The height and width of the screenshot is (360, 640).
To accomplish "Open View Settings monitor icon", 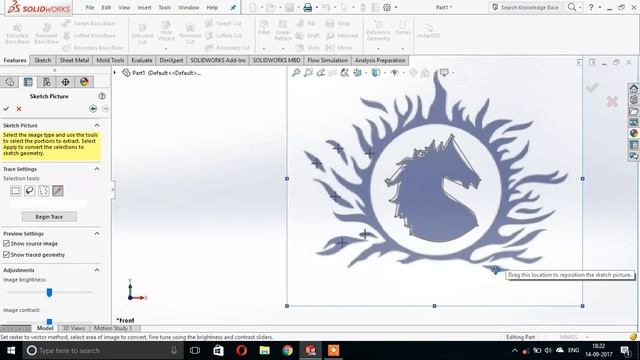I will click(444, 73).
